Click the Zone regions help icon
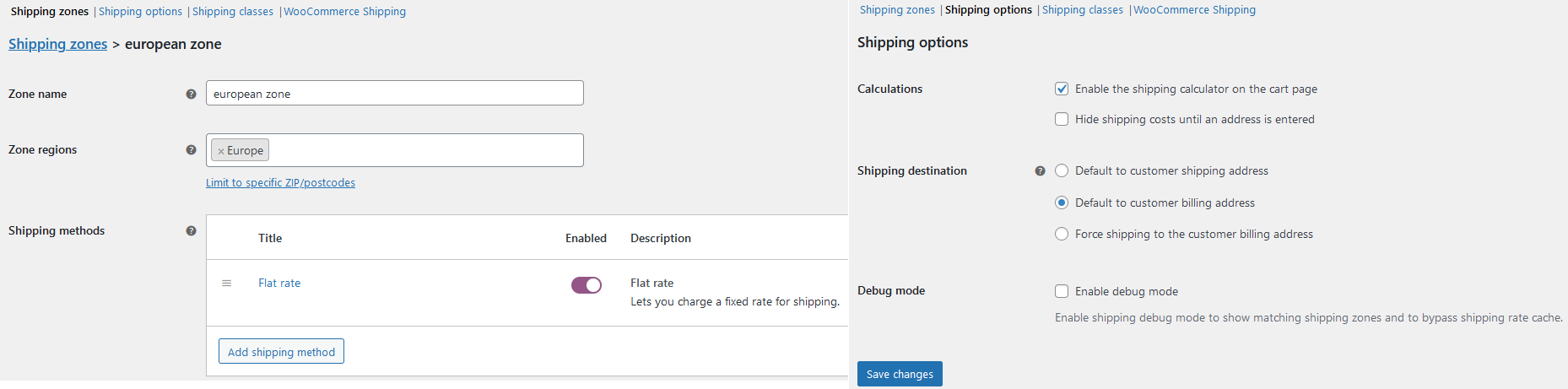1568x389 pixels. (x=191, y=149)
